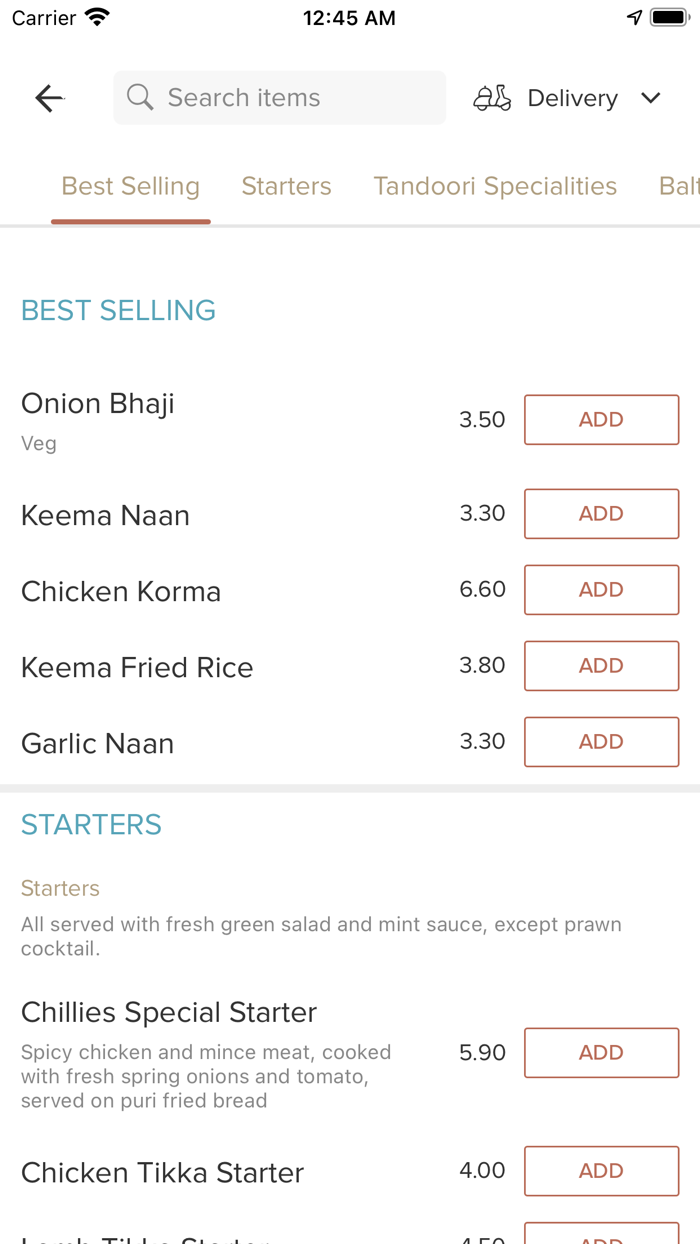Add Onion Bhaji to the order

[601, 419]
